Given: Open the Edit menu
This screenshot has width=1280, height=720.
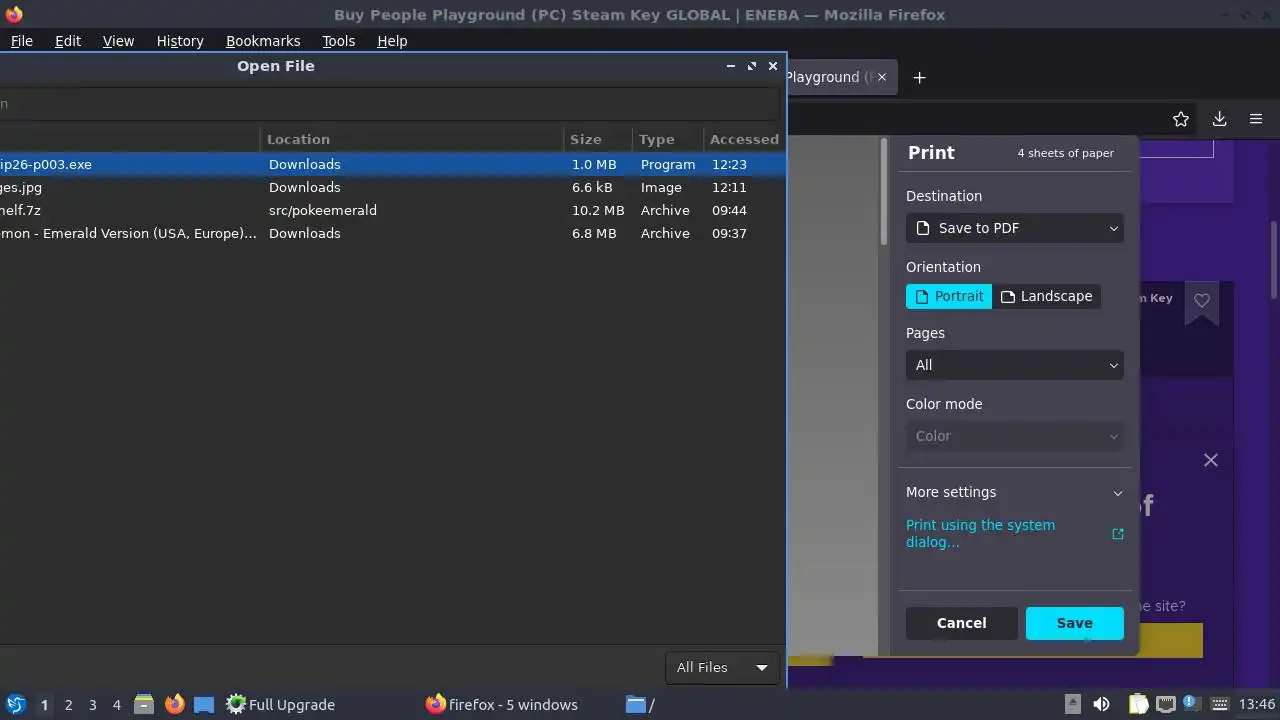Looking at the screenshot, I should pyautogui.click(x=68, y=41).
